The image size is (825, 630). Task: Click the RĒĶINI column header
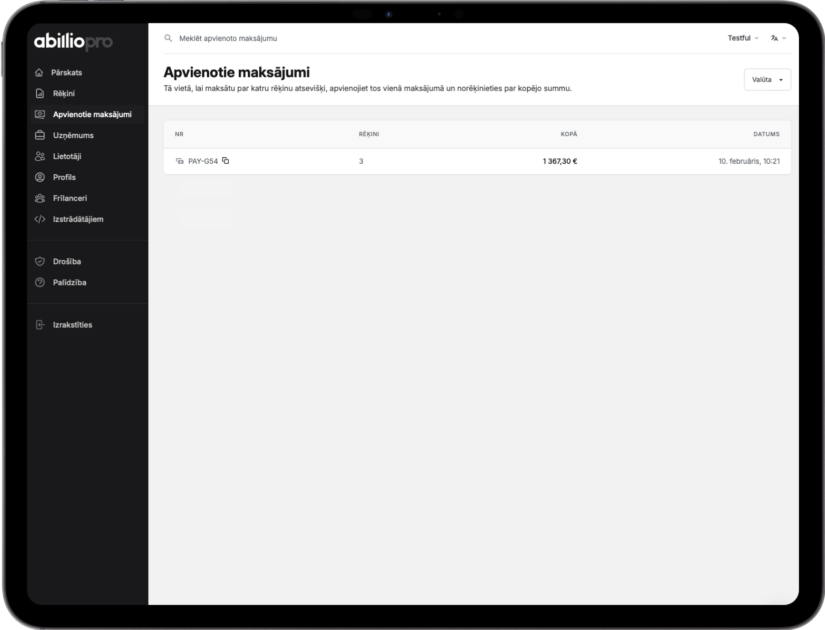[369, 134]
